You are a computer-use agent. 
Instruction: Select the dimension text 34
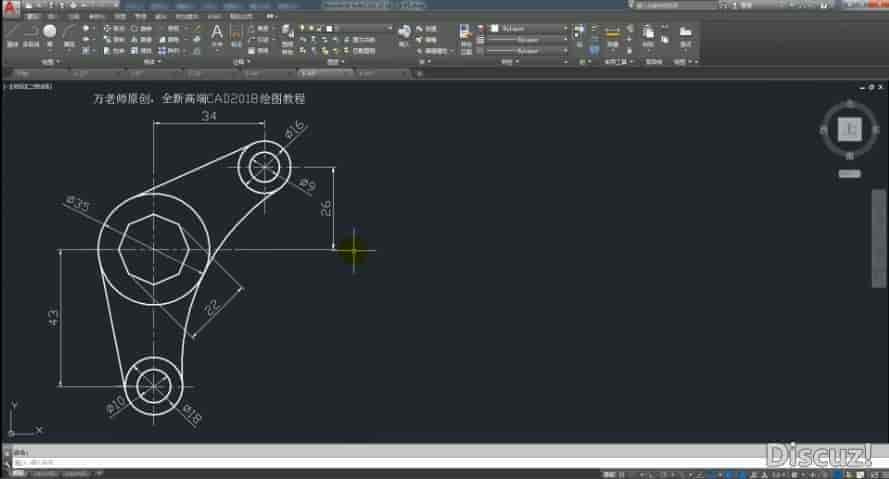point(209,116)
